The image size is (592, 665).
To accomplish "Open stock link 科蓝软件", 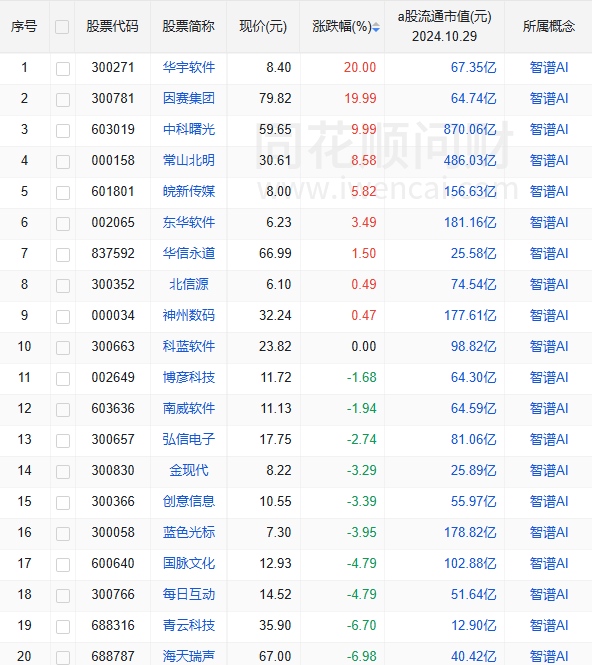I will [x=189, y=346].
